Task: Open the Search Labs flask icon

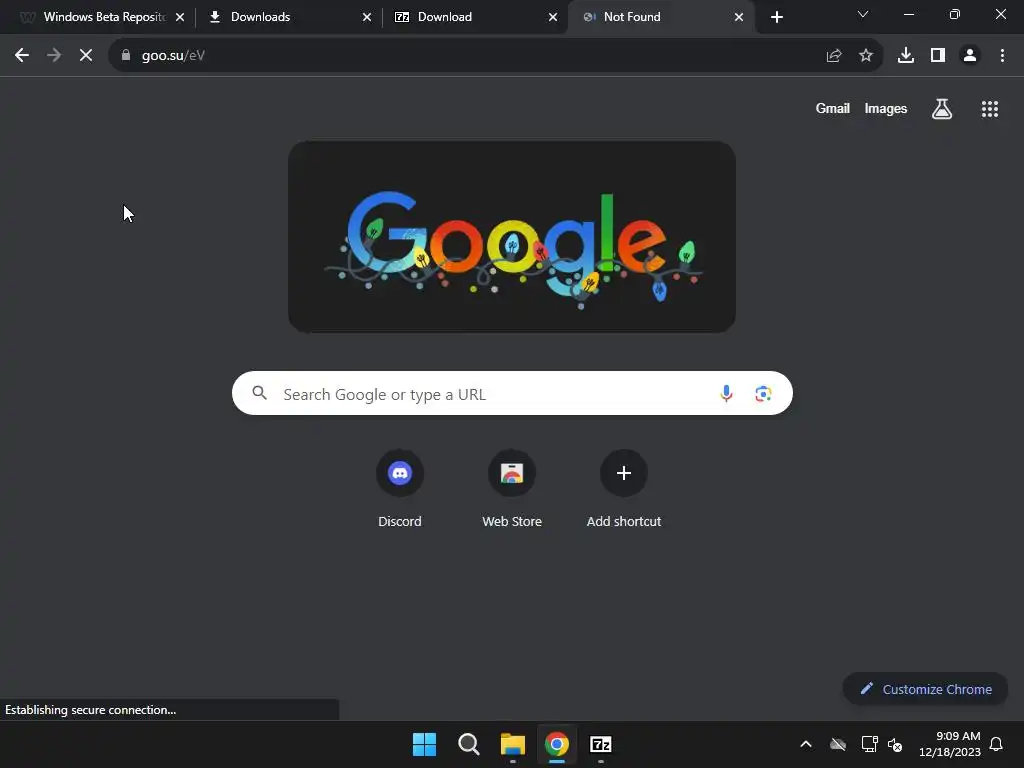Action: (942, 109)
